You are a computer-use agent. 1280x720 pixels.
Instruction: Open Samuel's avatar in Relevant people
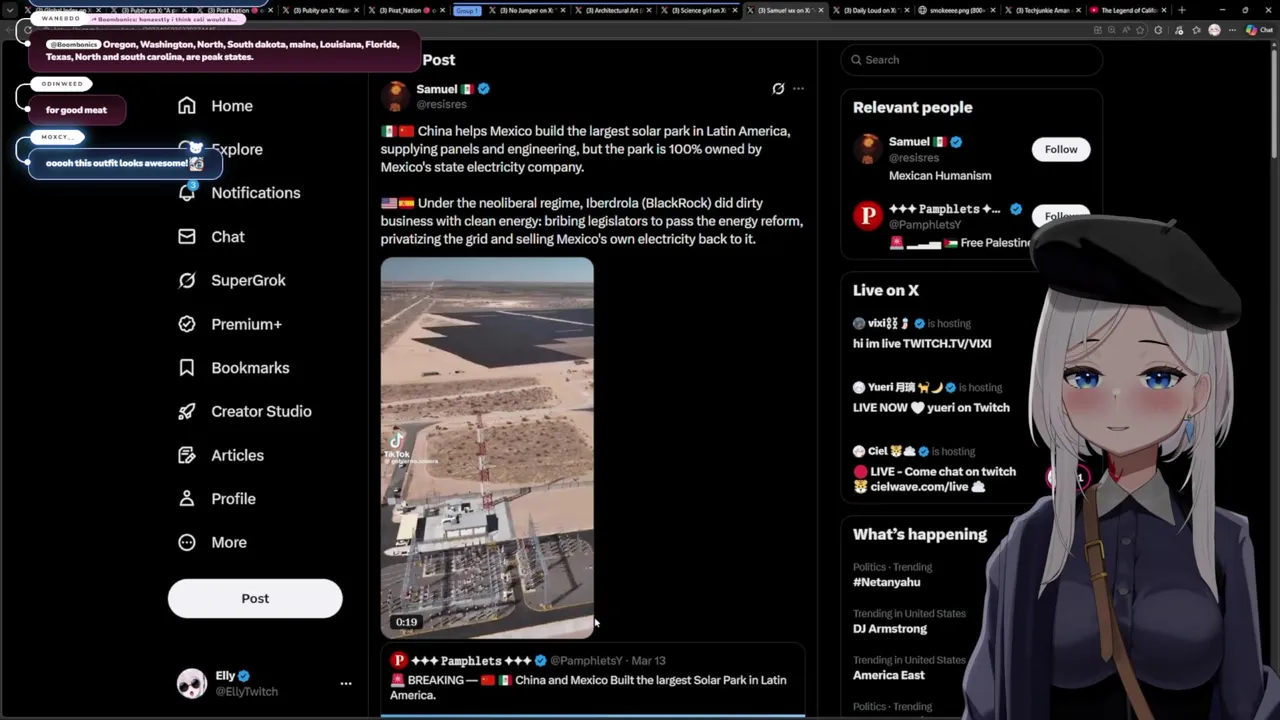tap(868, 149)
